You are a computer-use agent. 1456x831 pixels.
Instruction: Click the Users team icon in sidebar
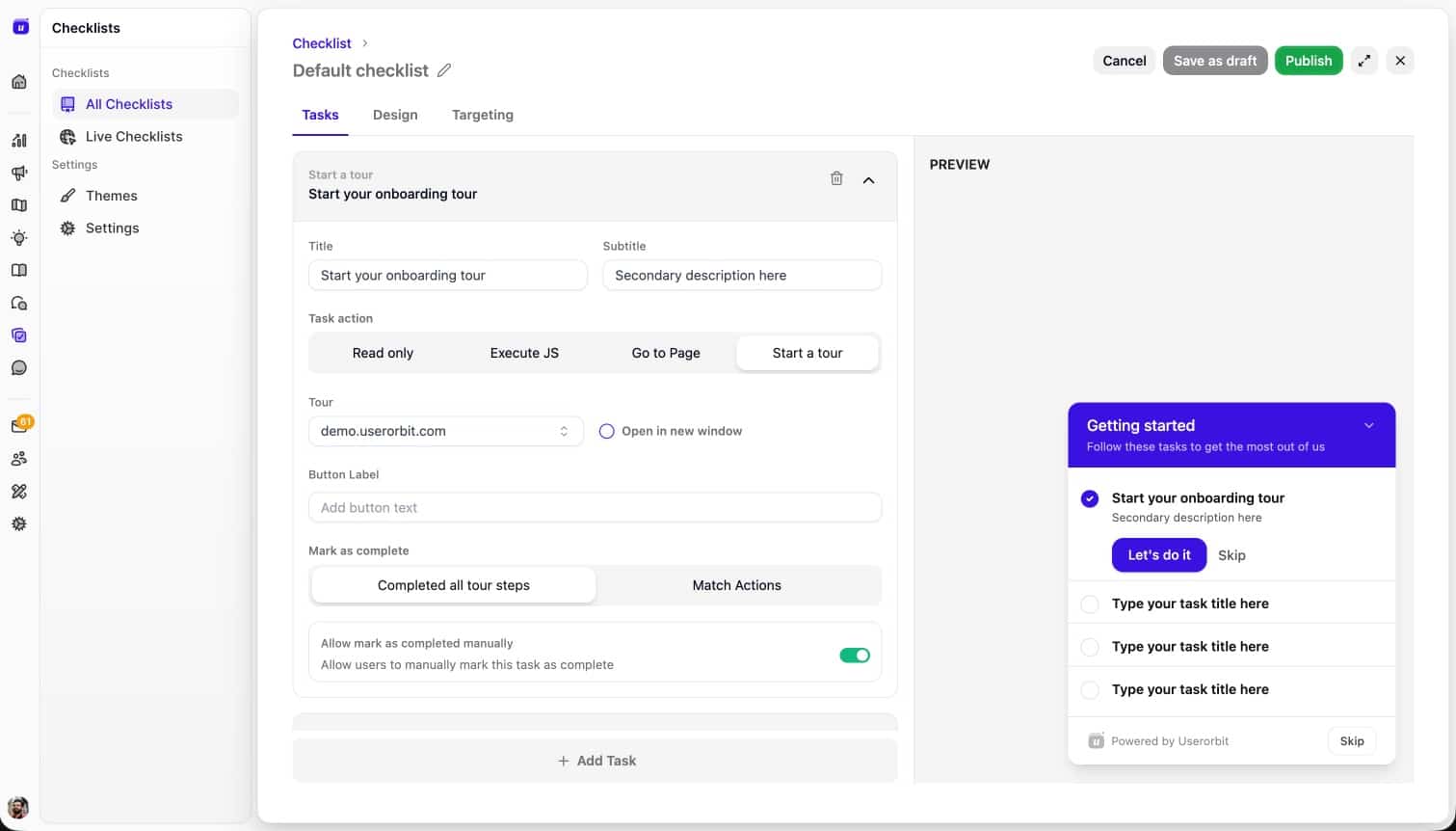pyautogui.click(x=19, y=458)
